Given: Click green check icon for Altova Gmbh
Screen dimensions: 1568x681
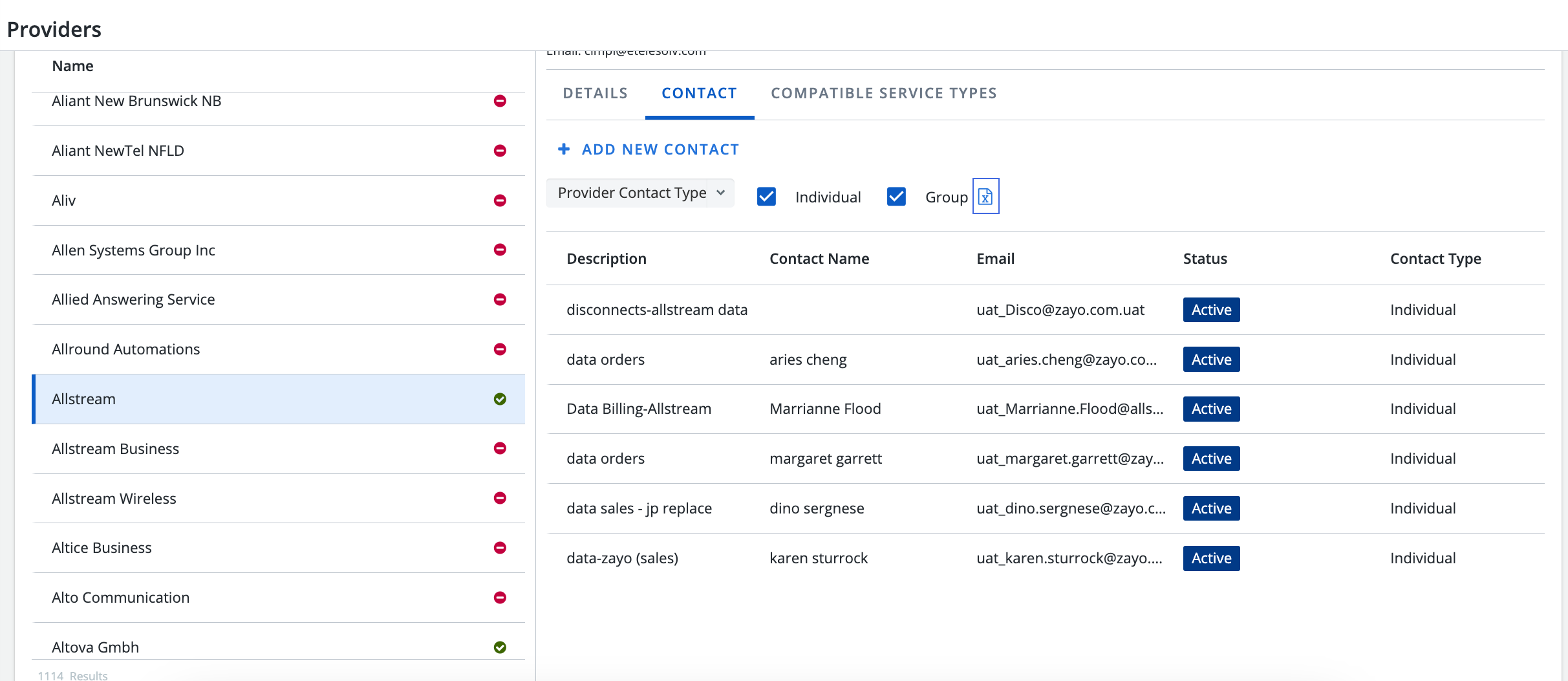Looking at the screenshot, I should 500,647.
